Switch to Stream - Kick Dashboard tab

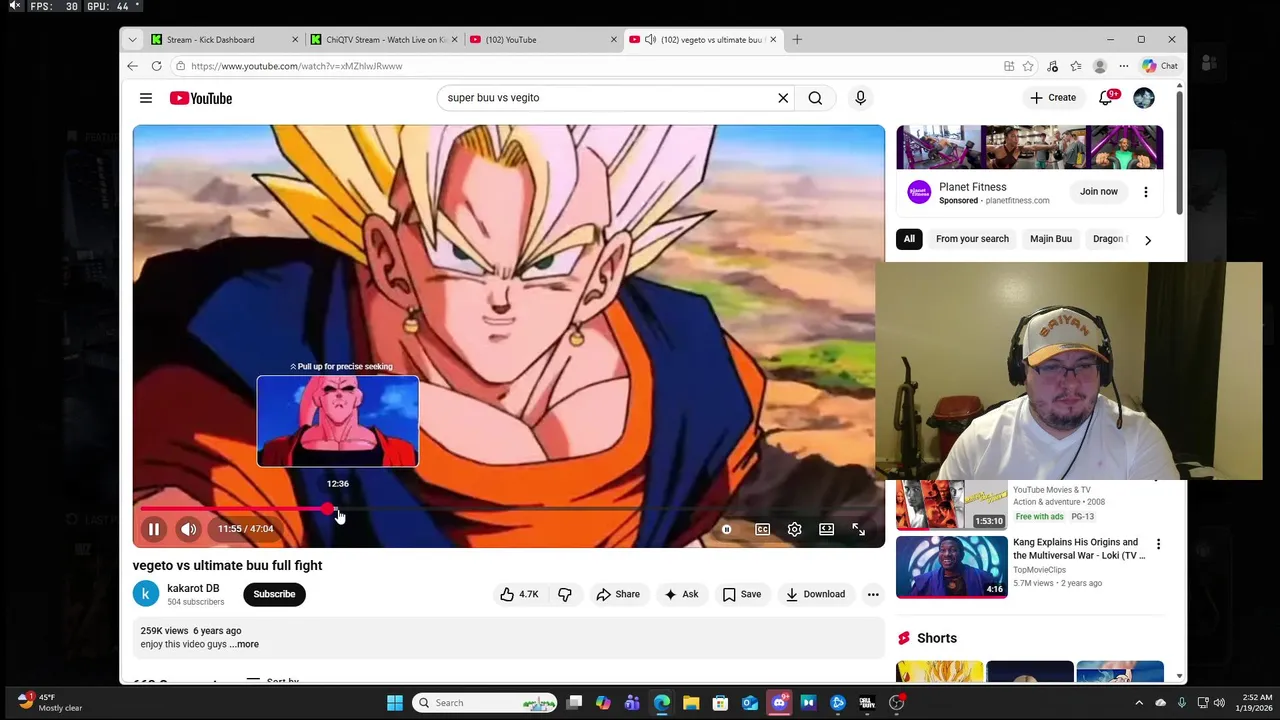225,40
